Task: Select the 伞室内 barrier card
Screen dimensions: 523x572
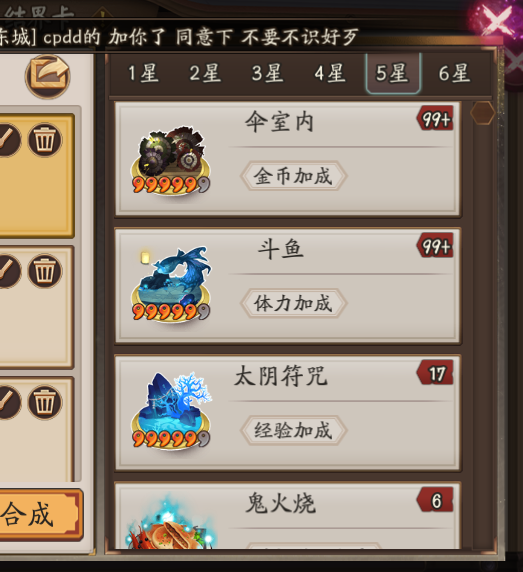Action: click(288, 159)
